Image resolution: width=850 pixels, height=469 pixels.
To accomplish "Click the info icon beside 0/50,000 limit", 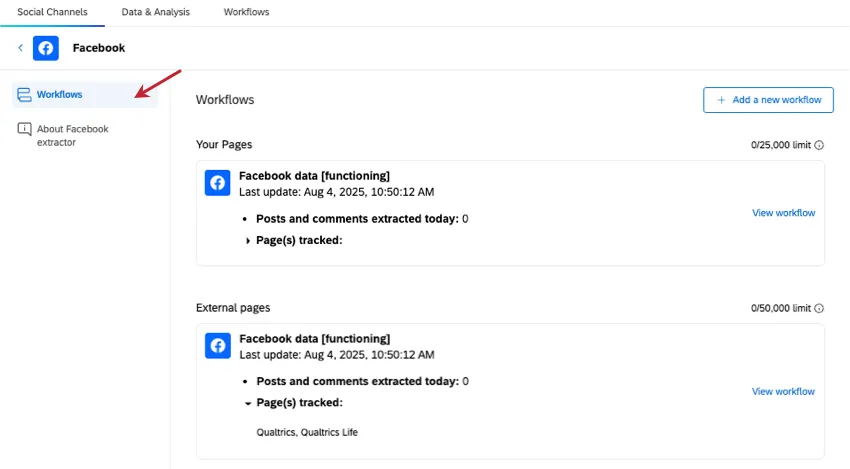I will (x=819, y=308).
